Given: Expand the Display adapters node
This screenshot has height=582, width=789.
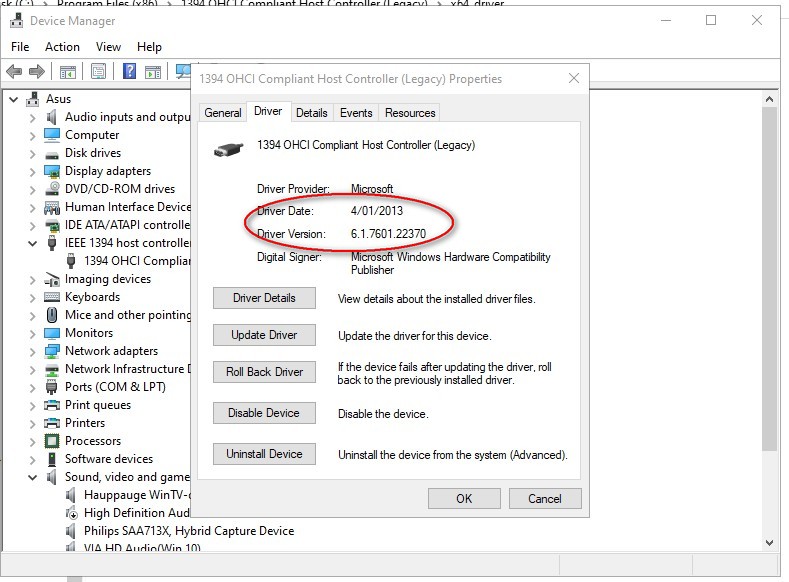Looking at the screenshot, I should pyautogui.click(x=33, y=172).
